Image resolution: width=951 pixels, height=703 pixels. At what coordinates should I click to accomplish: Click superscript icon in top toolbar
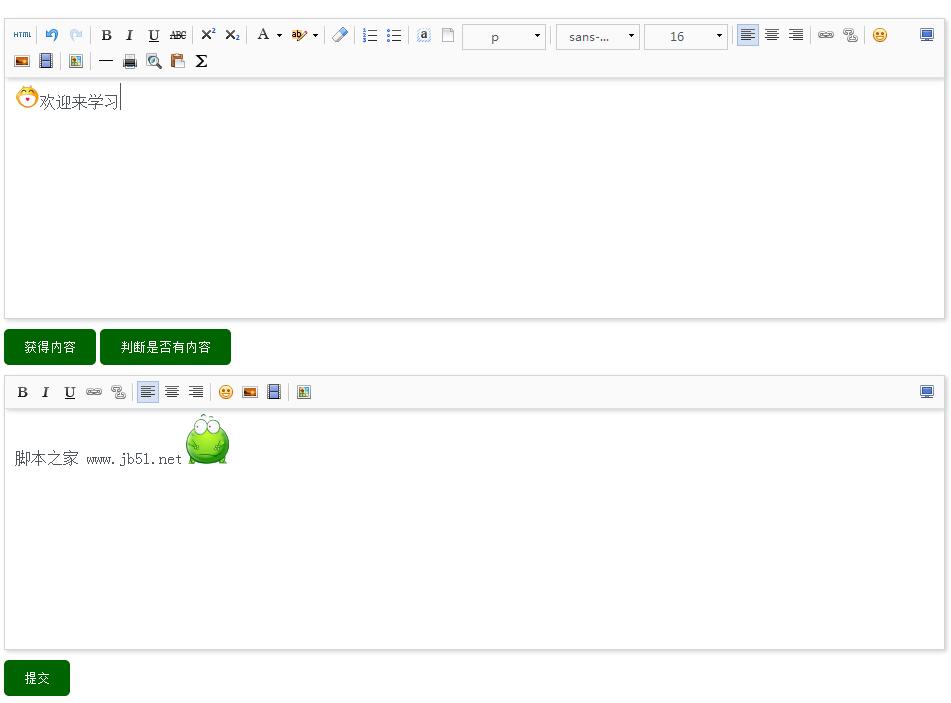tap(208, 35)
